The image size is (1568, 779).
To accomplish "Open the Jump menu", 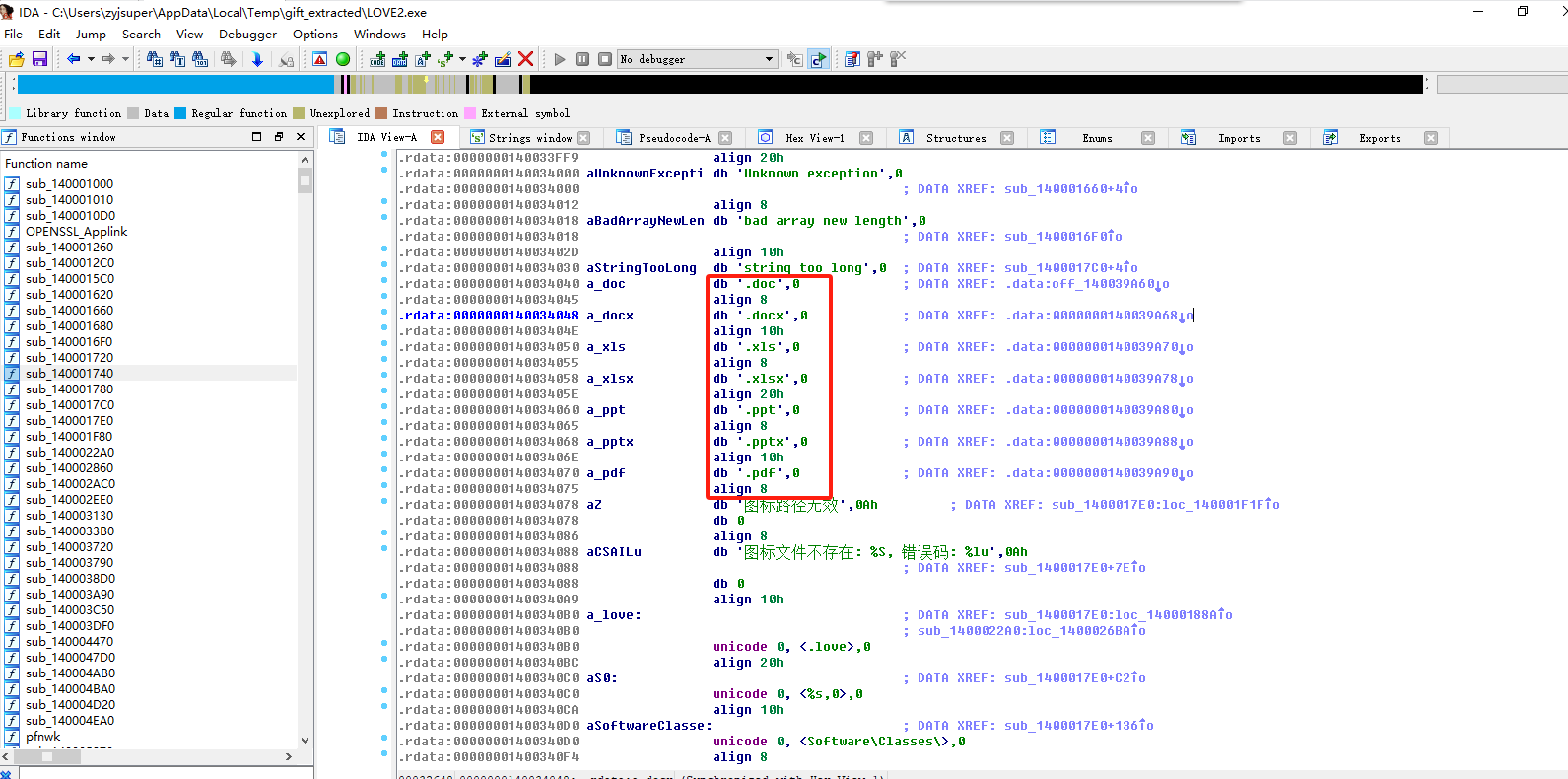I will click(x=91, y=34).
